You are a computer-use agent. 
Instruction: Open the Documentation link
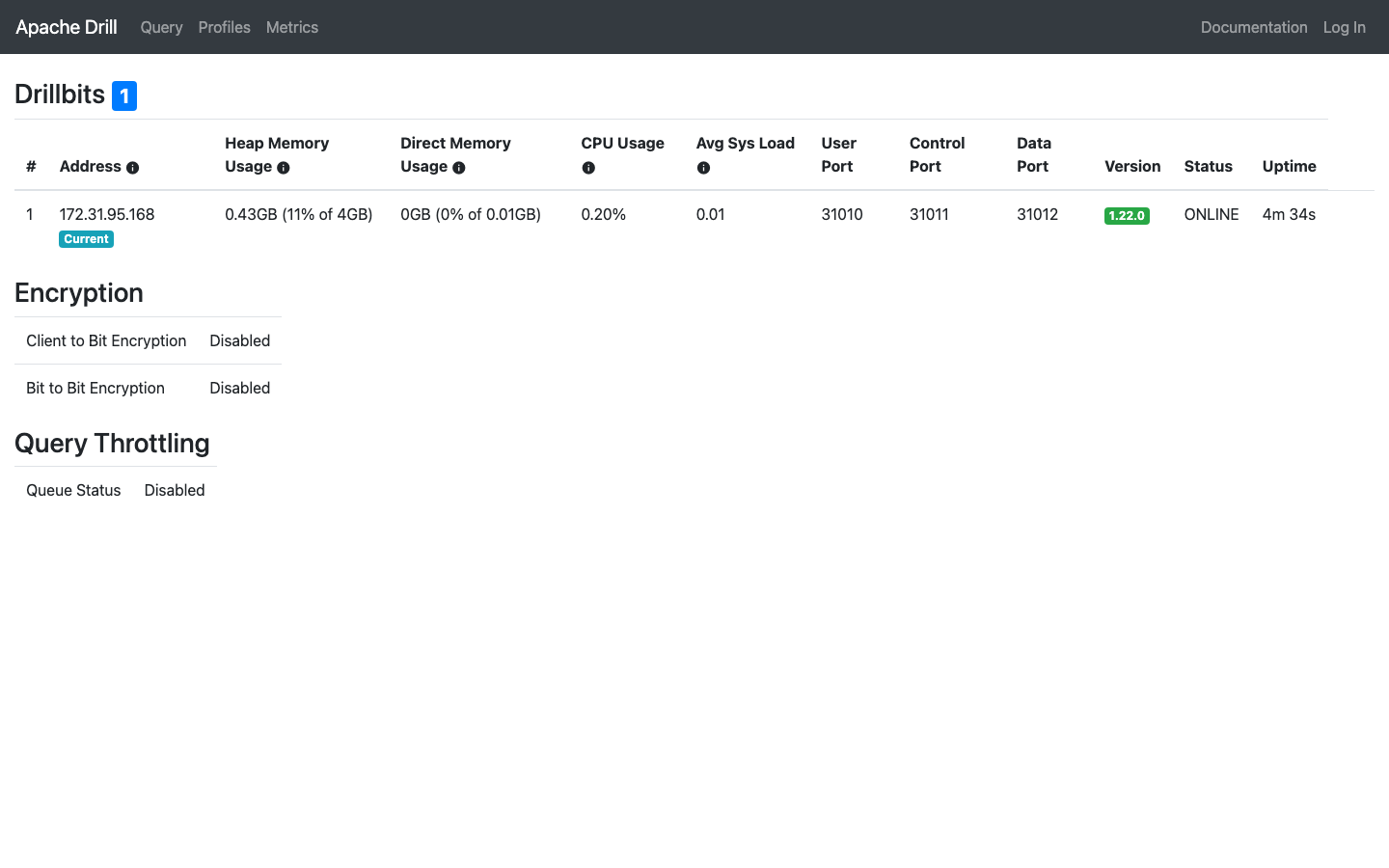(x=1254, y=27)
